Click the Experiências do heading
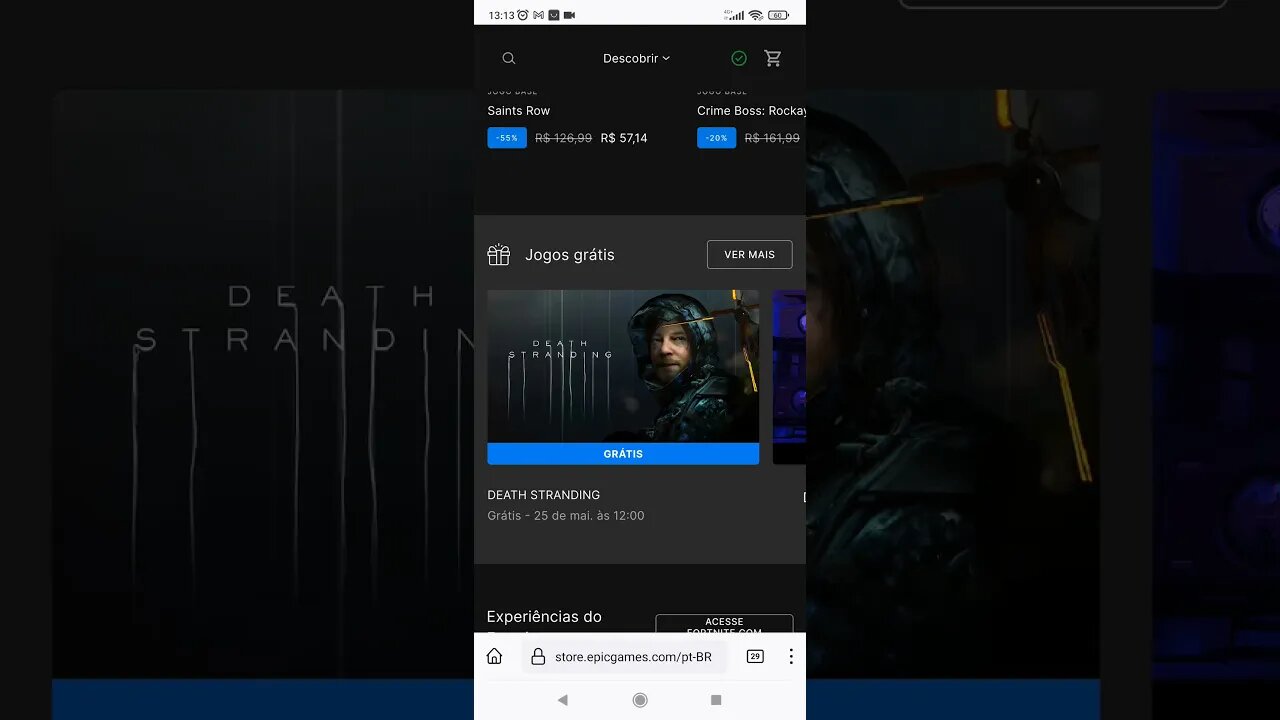The height and width of the screenshot is (720, 1280). point(544,617)
